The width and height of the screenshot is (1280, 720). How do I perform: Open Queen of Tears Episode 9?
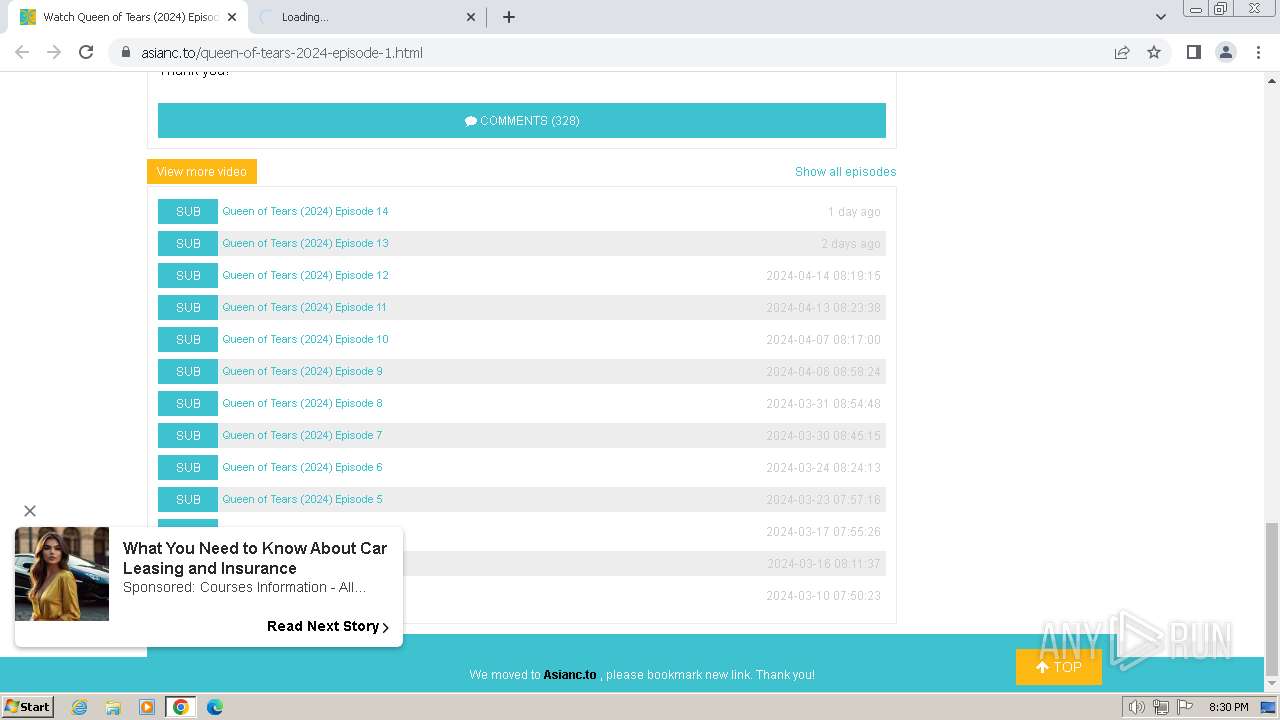click(302, 371)
